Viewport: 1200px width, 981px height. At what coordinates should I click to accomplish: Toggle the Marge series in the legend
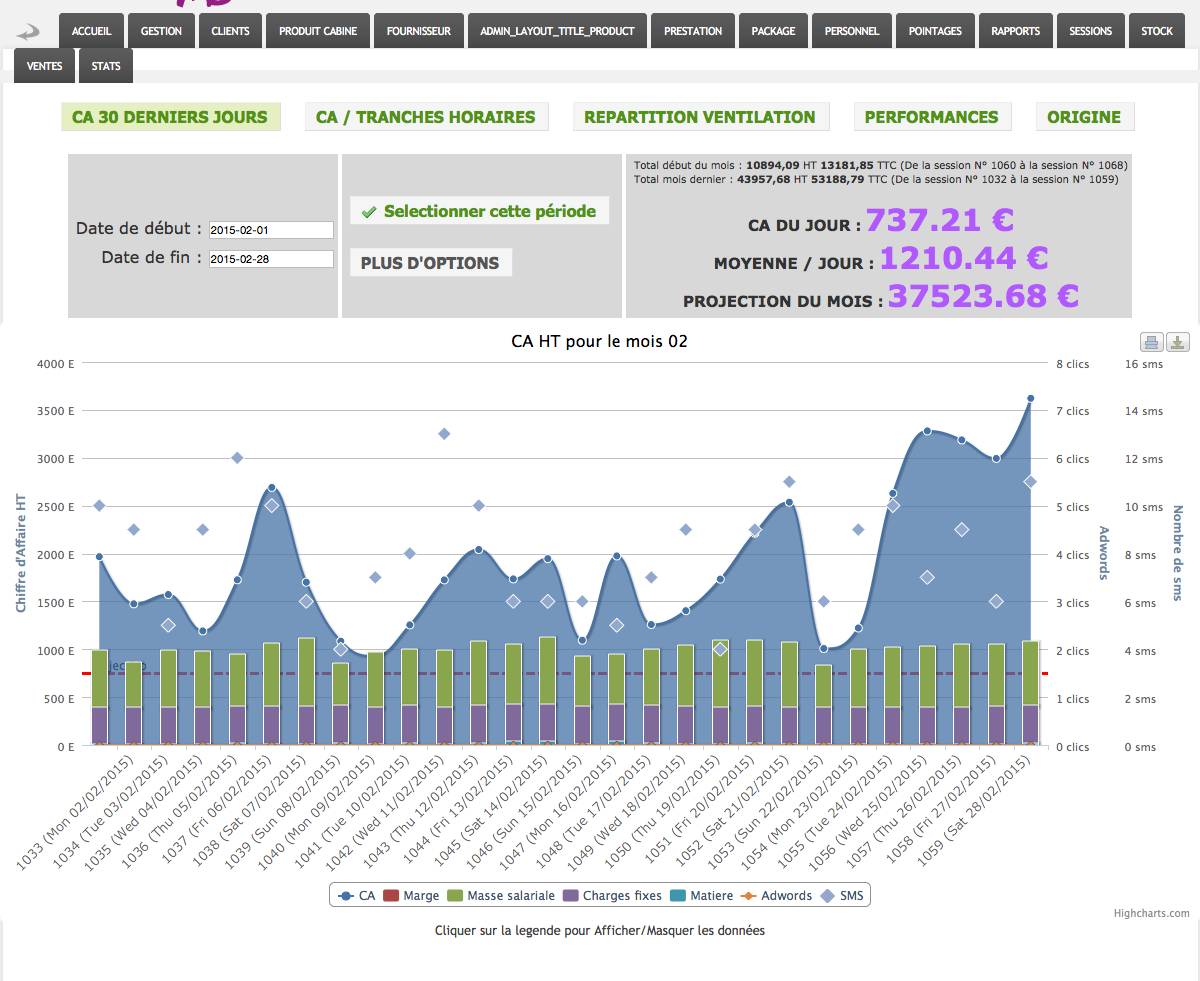pos(411,895)
